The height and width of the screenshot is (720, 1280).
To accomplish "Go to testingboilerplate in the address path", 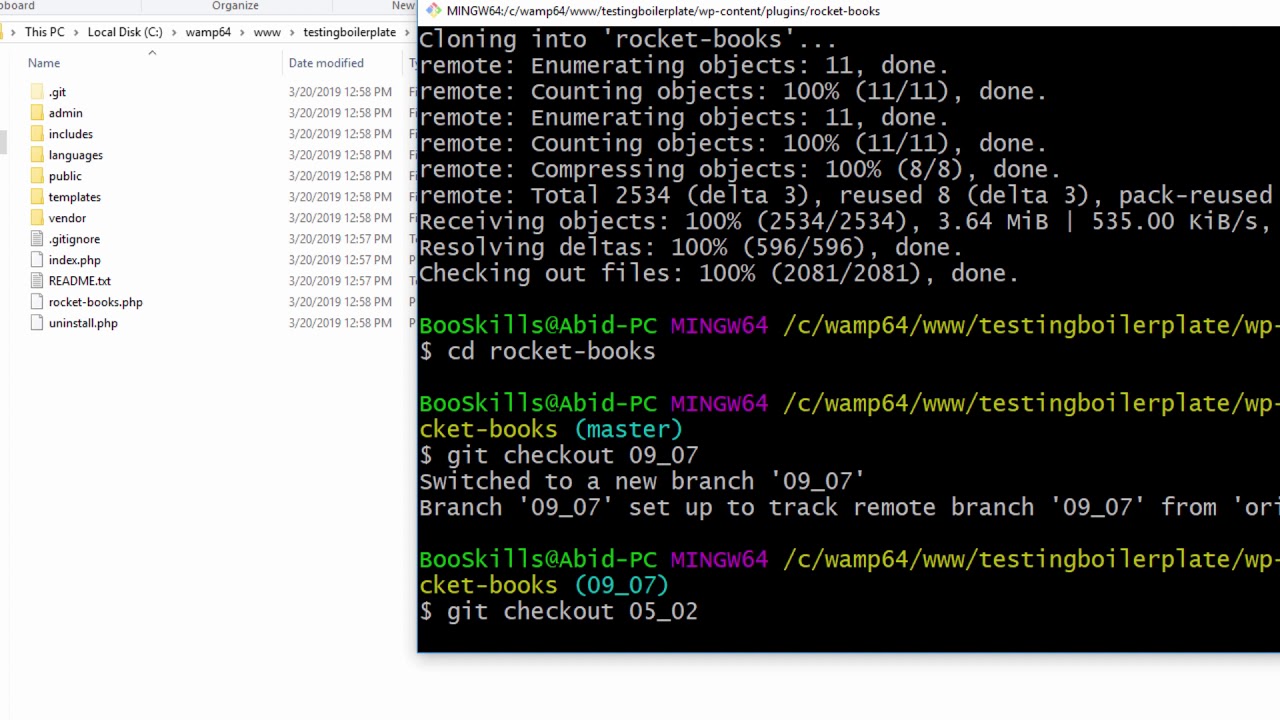I will 350,32.
